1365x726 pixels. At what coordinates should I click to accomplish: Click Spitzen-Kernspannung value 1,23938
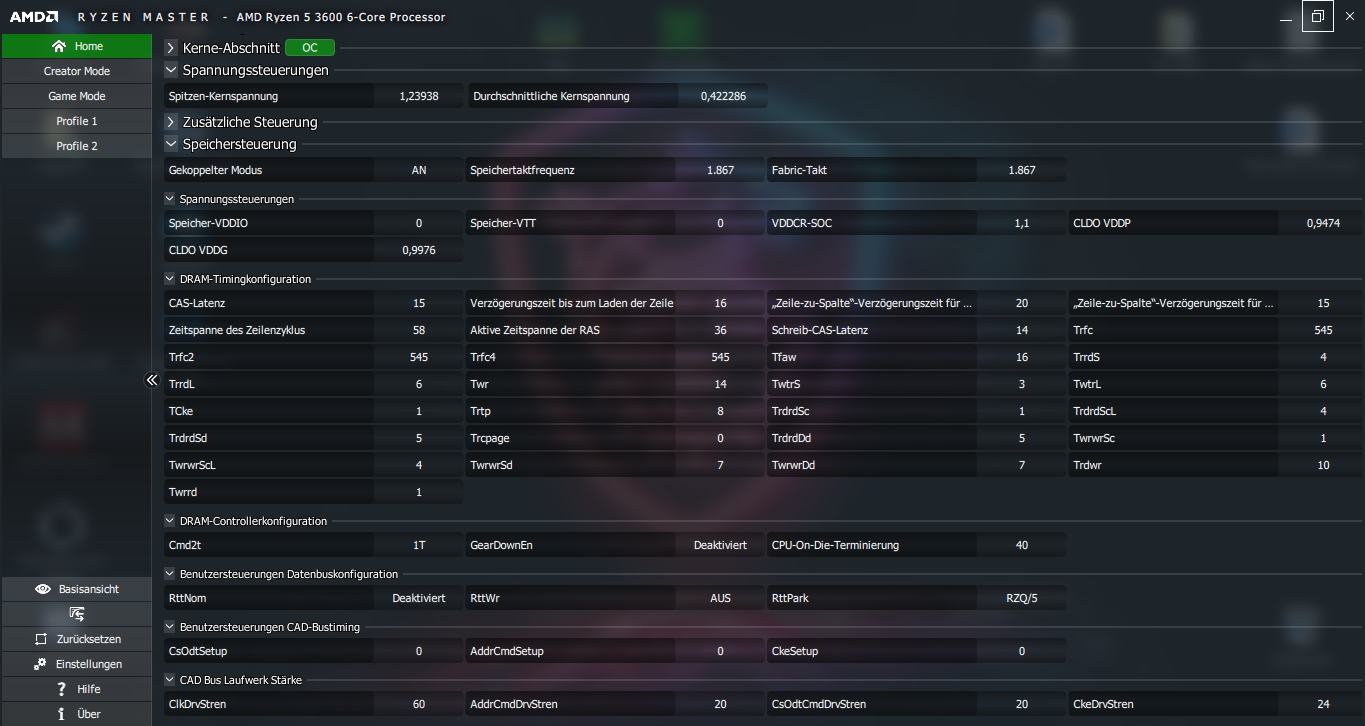(418, 96)
